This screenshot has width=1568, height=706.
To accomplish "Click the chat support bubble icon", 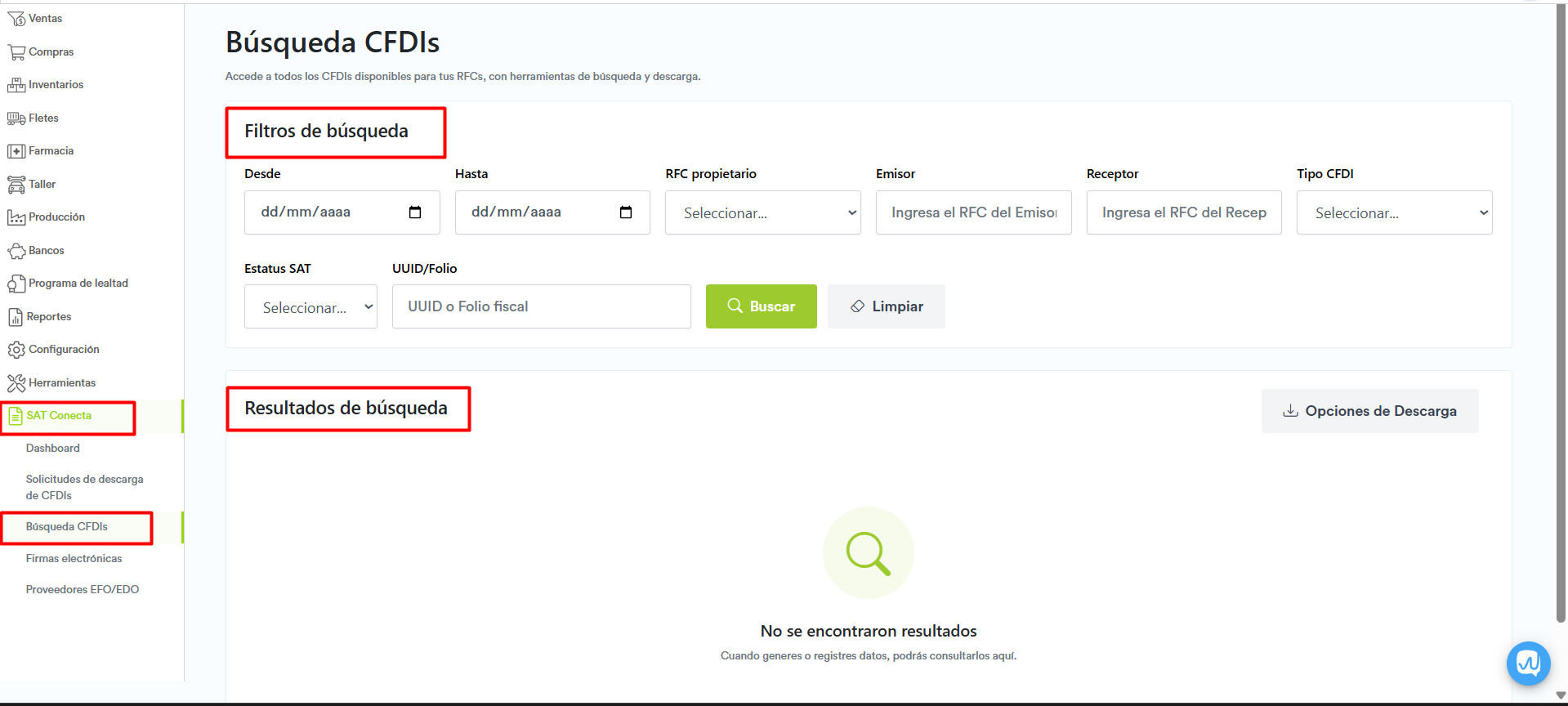I will coord(1528,663).
